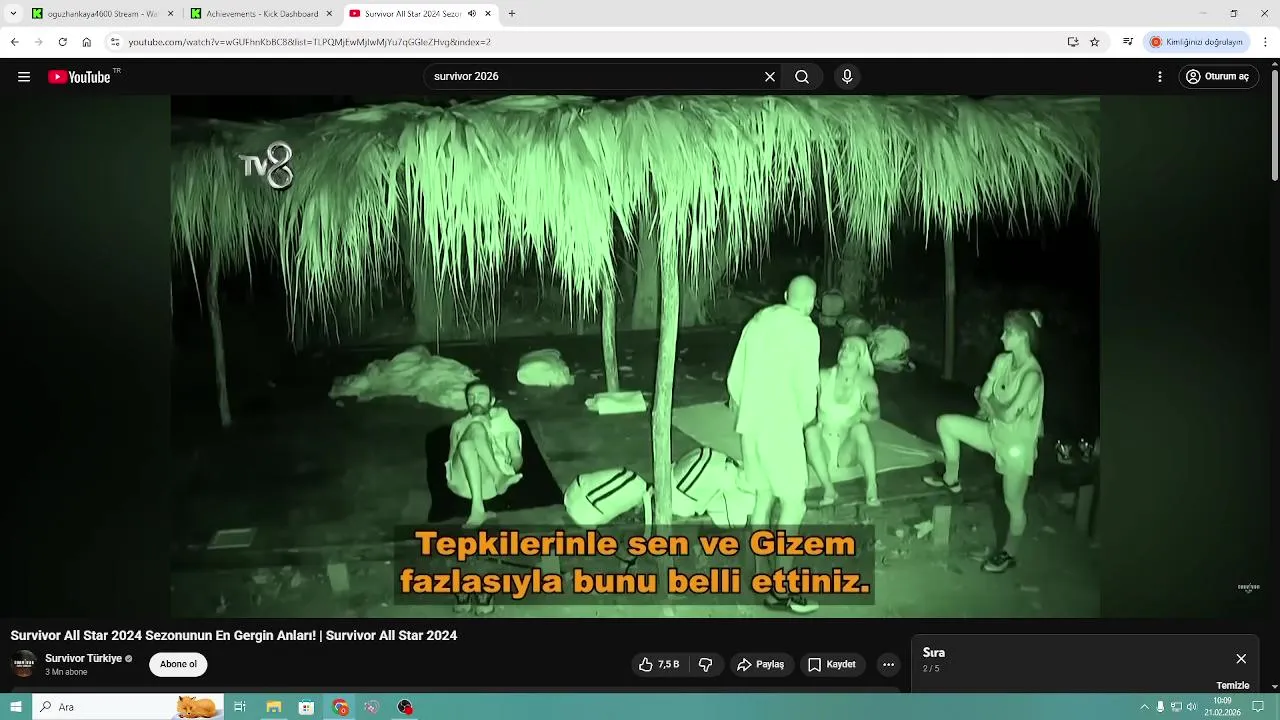The image size is (1280, 720).
Task: Select the Chrome taskbar icon
Action: (x=340, y=707)
